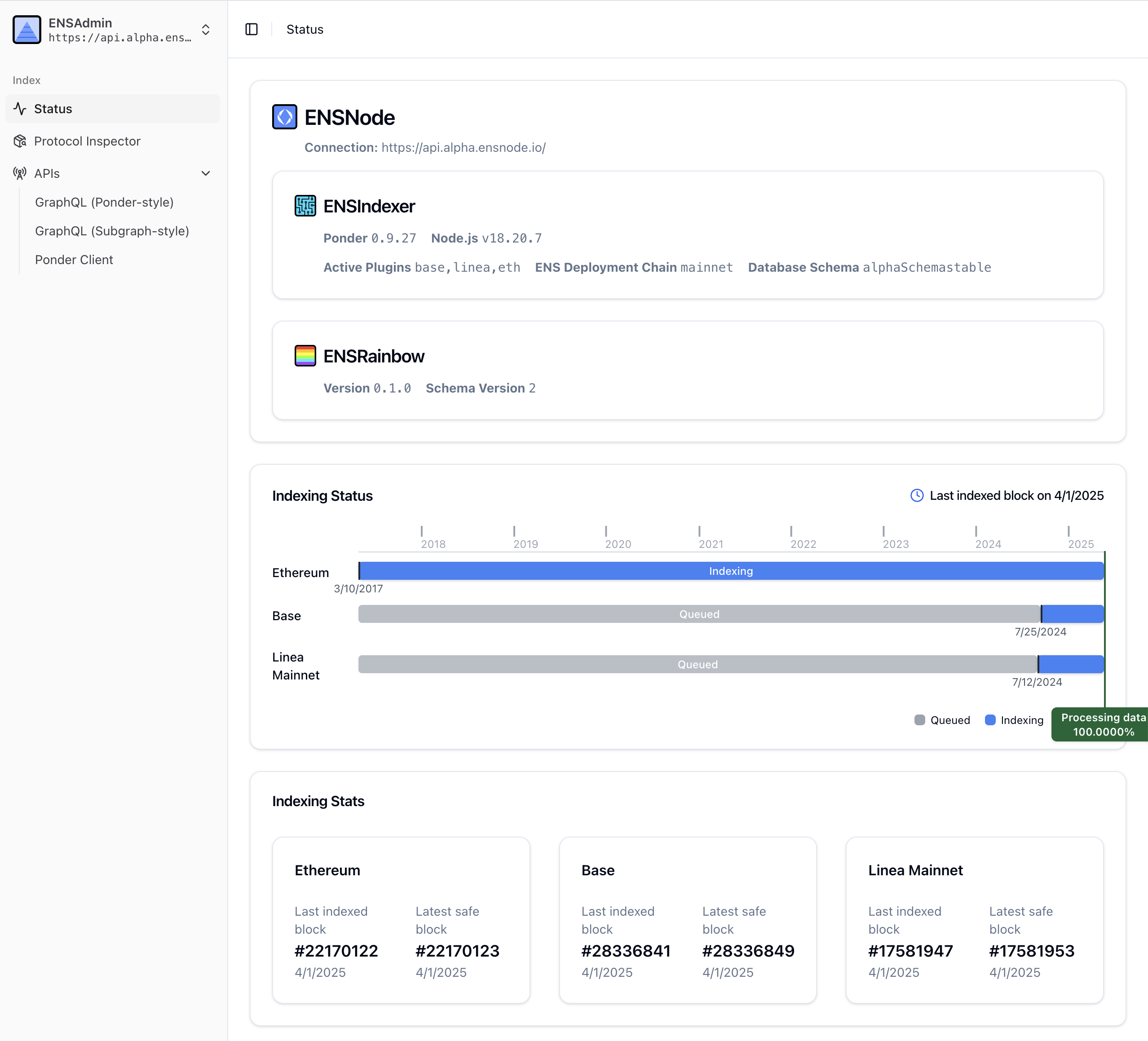Click the Linea Mainnet row label in timeline
The height and width of the screenshot is (1041, 1148).
click(296, 666)
